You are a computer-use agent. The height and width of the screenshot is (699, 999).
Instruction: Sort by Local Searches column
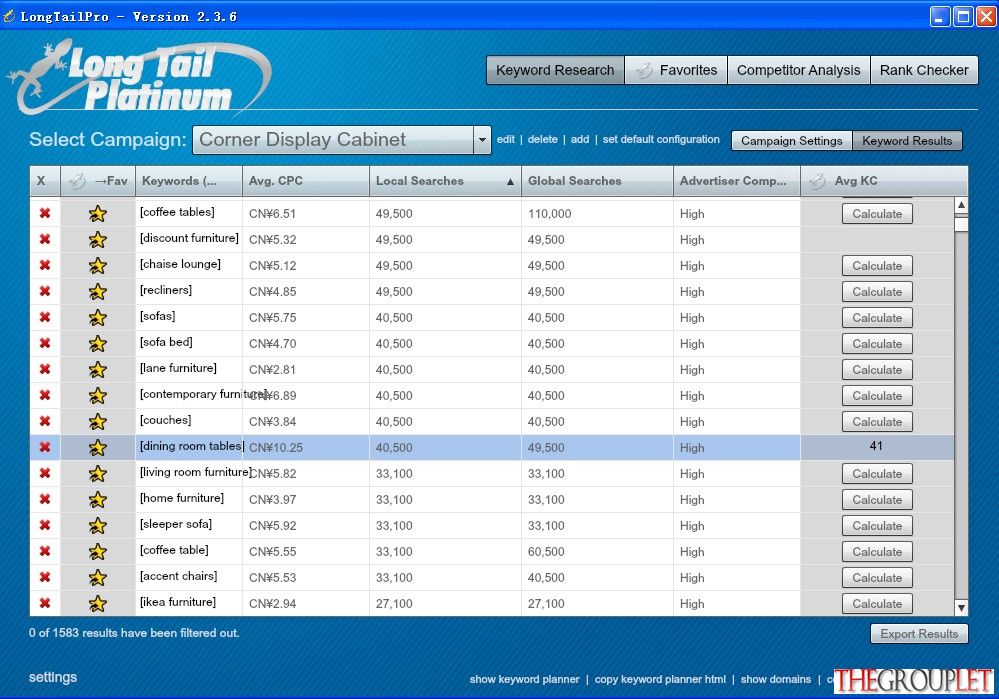[x=445, y=181]
